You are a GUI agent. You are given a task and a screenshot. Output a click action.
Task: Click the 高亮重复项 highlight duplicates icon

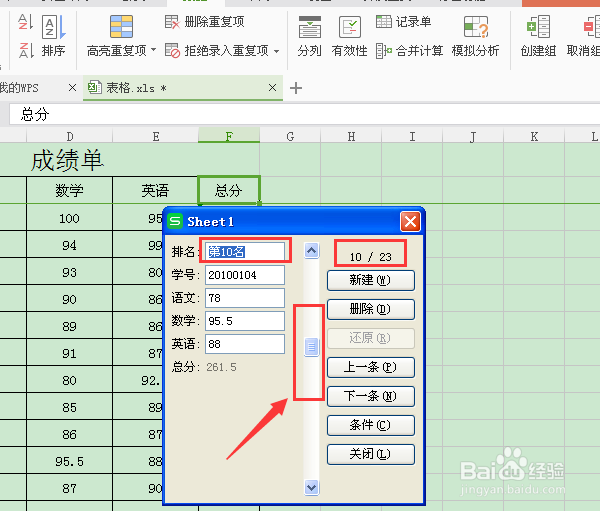coord(121,27)
